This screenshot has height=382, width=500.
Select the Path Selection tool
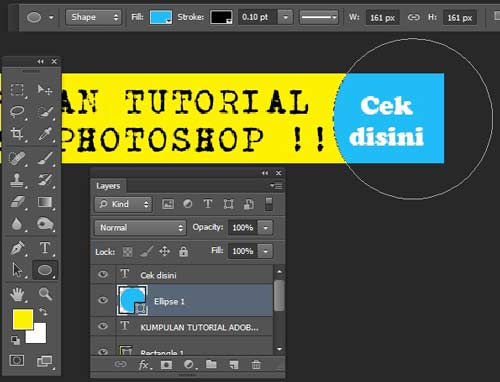click(x=17, y=270)
